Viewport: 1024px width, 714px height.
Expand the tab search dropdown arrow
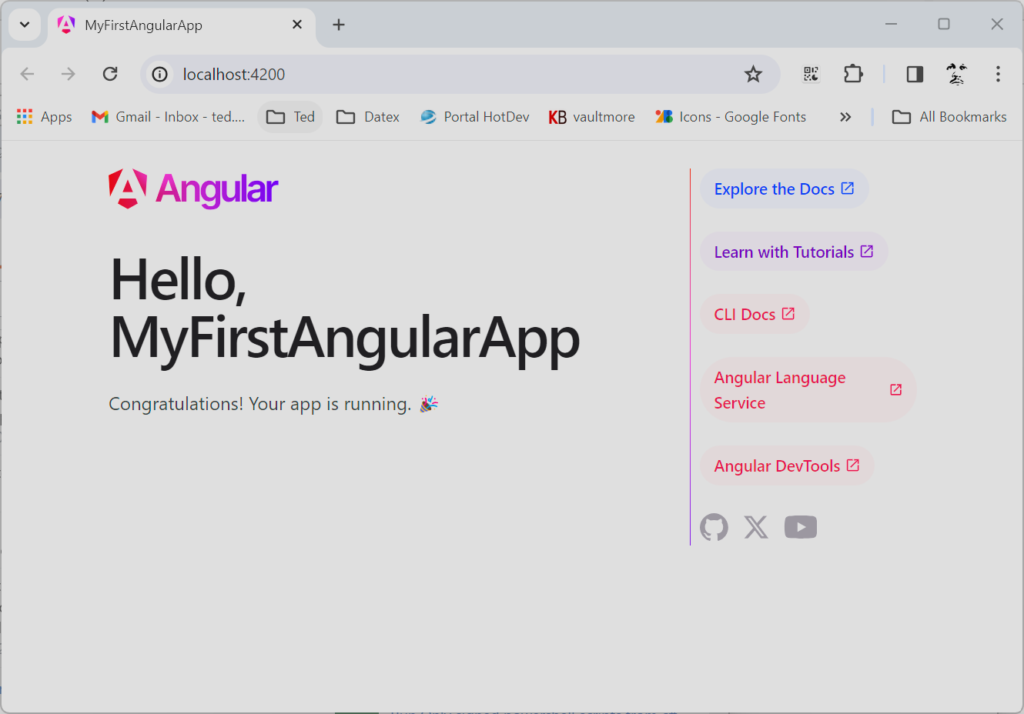click(25, 25)
